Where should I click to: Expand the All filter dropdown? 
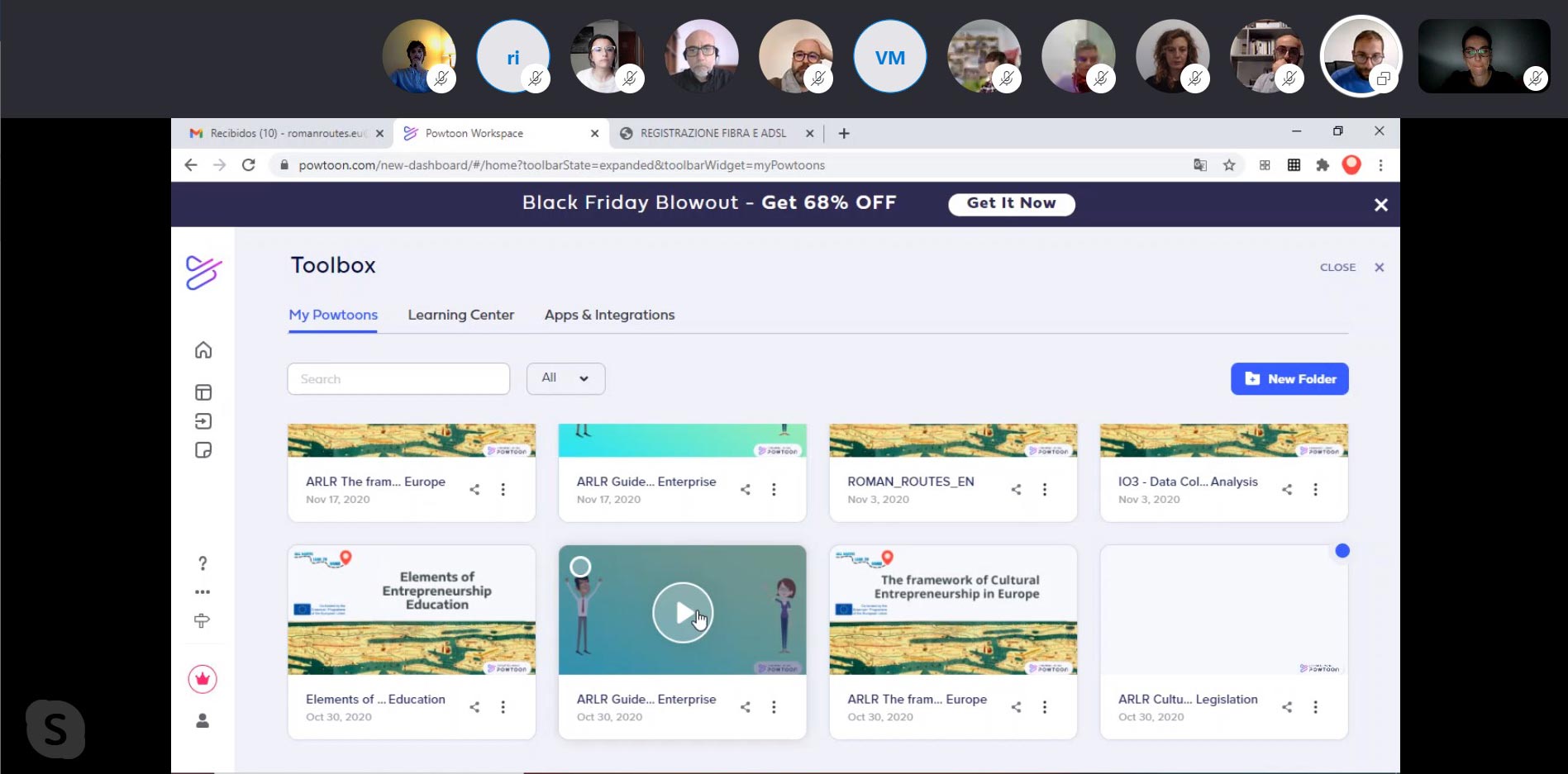[x=565, y=378]
